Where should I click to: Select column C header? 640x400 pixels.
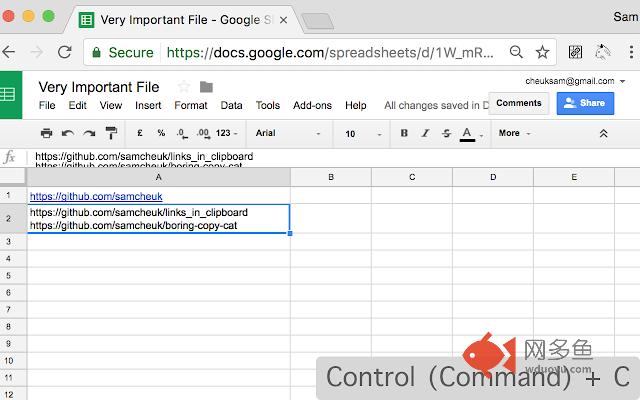pos(412,177)
